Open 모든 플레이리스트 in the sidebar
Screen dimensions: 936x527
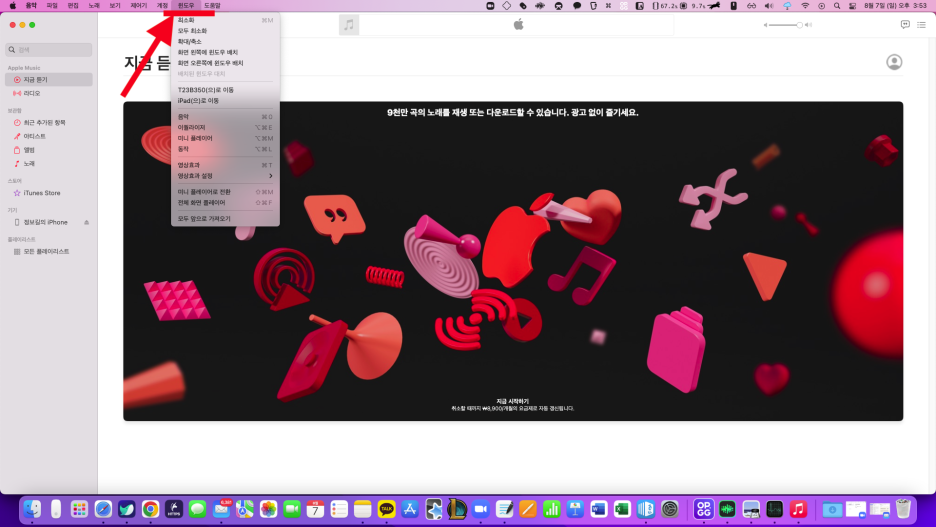point(48,251)
